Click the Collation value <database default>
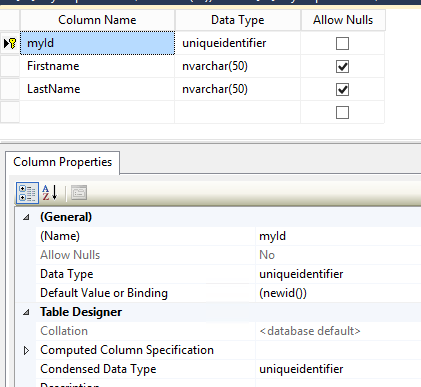421x387 pixels. click(x=338, y=331)
